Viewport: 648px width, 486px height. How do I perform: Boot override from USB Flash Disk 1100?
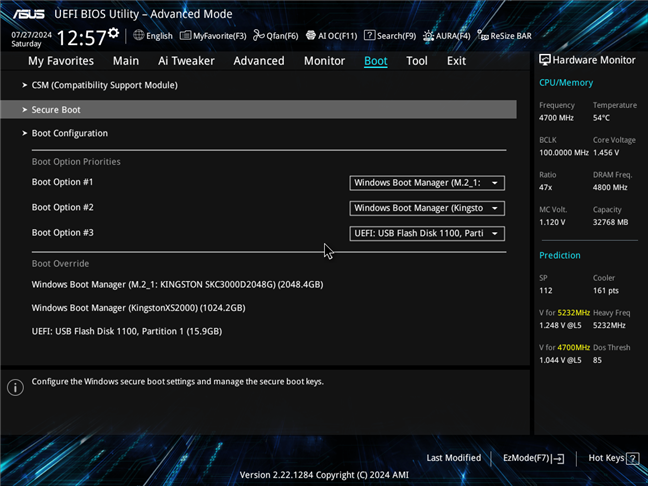[127, 331]
